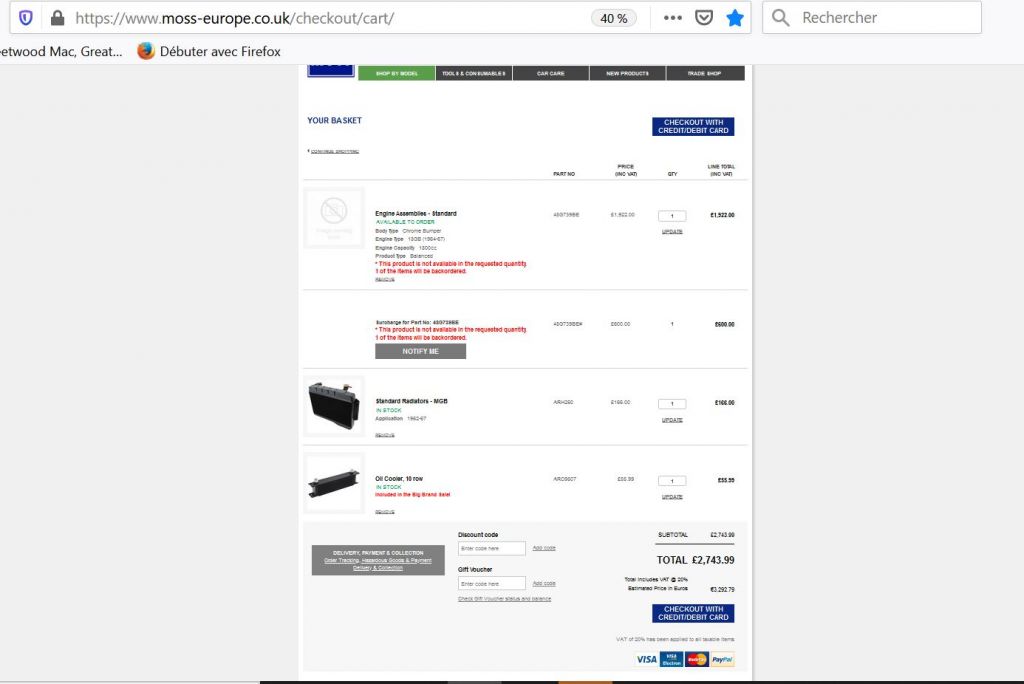Click the MasterCard payment icon
The width and height of the screenshot is (1024, 684).
pyautogui.click(x=697, y=659)
